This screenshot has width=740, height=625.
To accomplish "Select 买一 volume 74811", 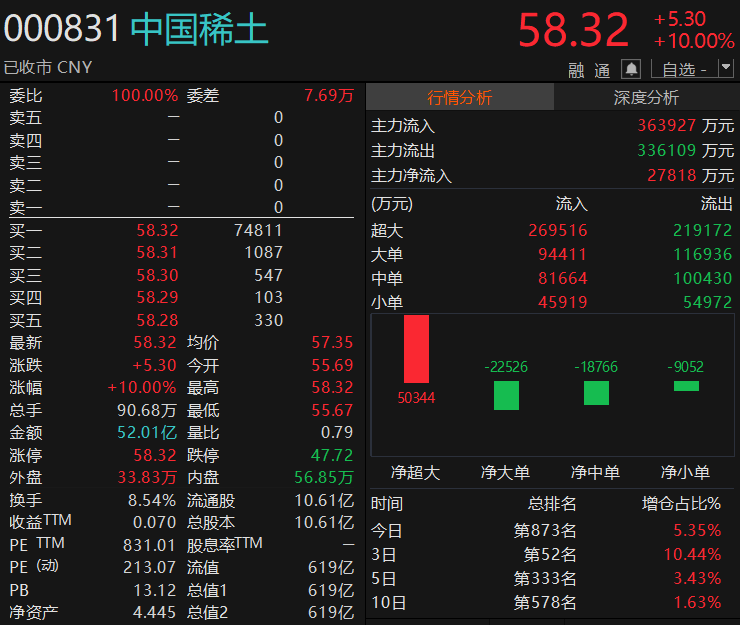I will [x=259, y=230].
